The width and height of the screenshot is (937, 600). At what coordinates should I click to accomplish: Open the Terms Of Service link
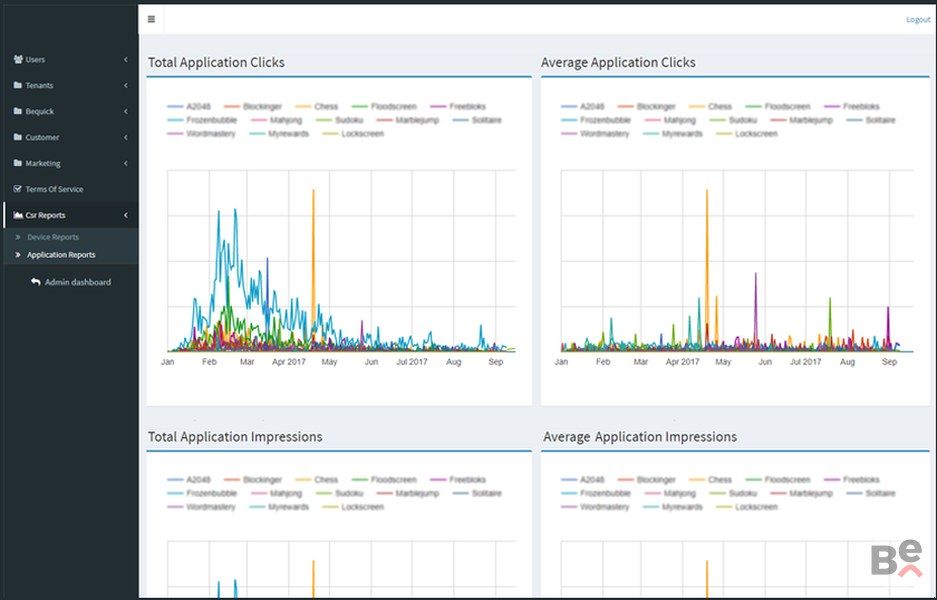pos(54,189)
